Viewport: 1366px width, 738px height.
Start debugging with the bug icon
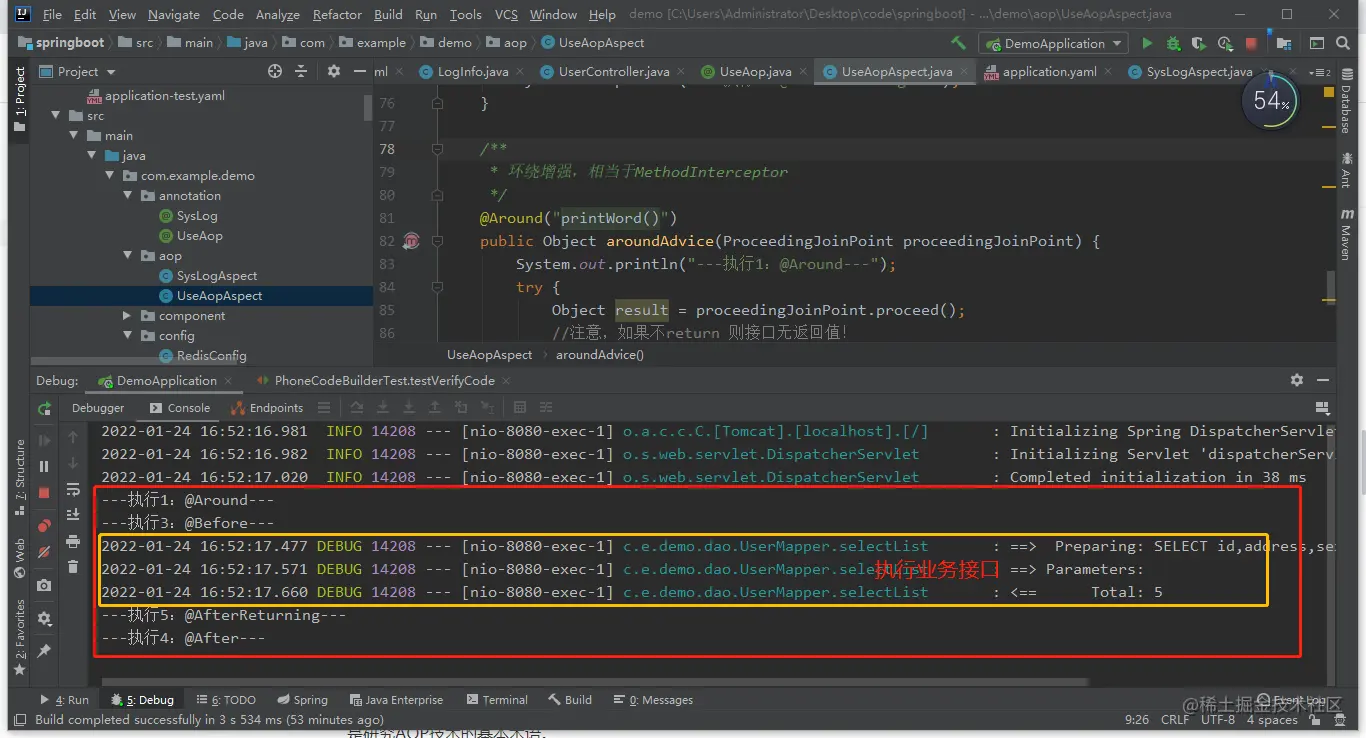[1173, 43]
